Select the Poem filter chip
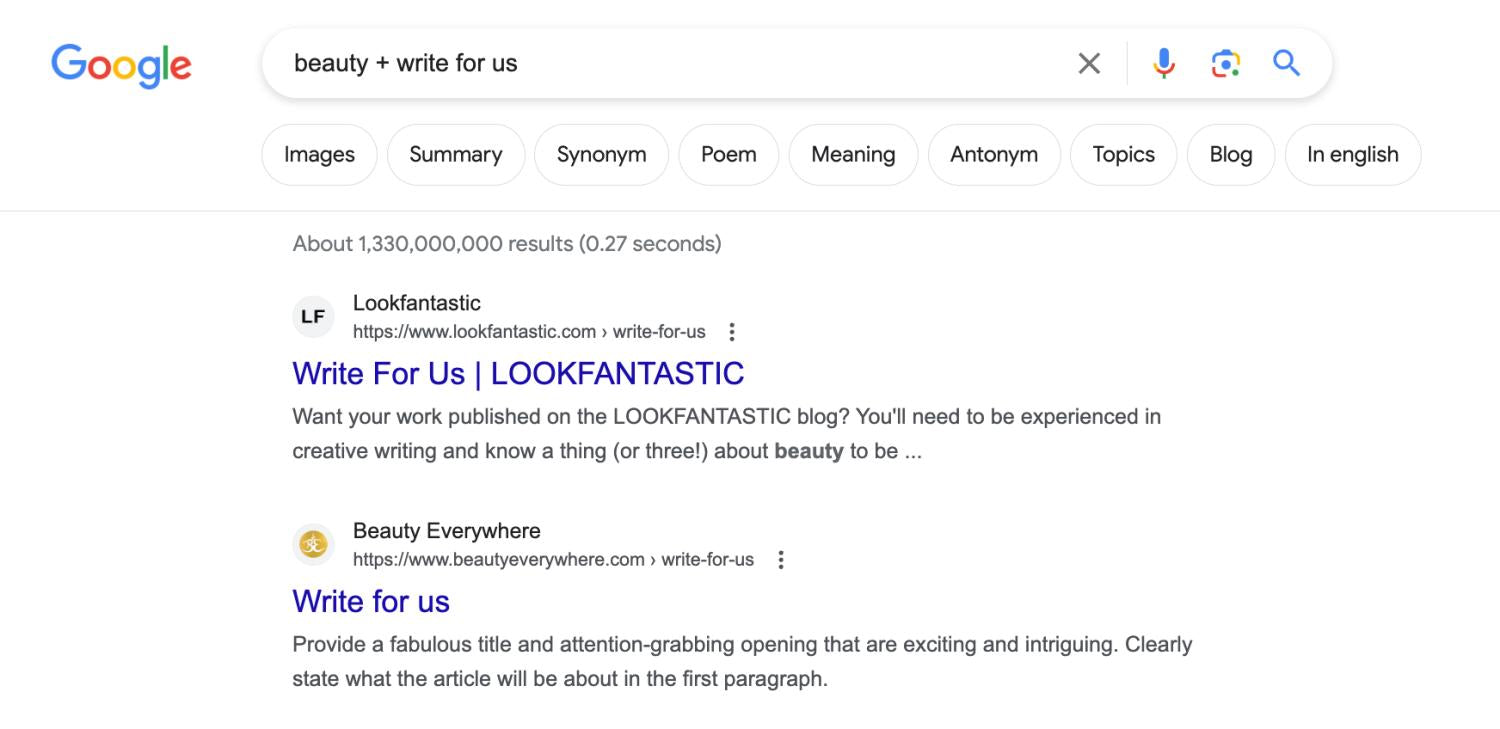This screenshot has width=1500, height=729. click(x=729, y=155)
